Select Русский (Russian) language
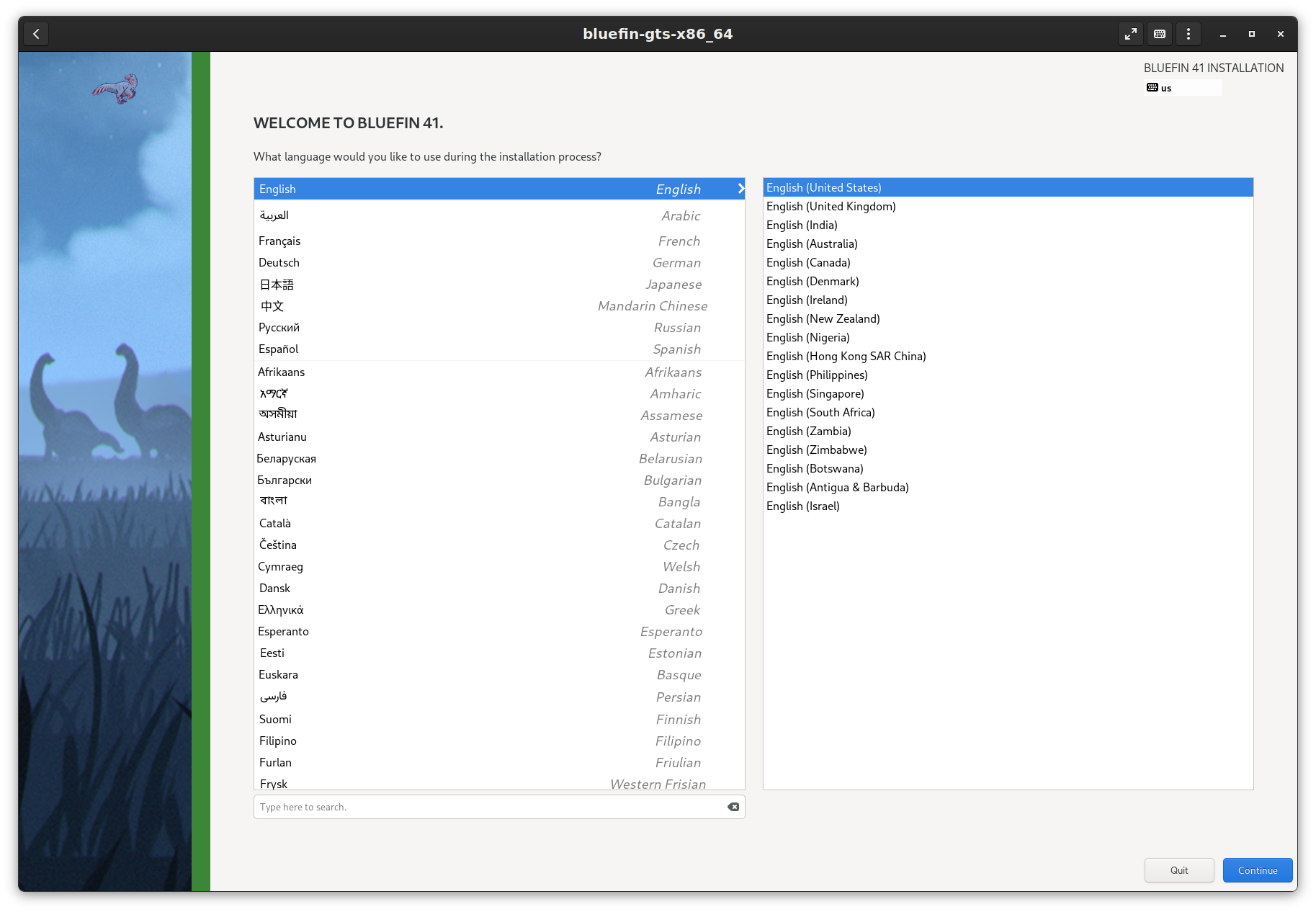The height and width of the screenshot is (912, 1316). point(499,327)
